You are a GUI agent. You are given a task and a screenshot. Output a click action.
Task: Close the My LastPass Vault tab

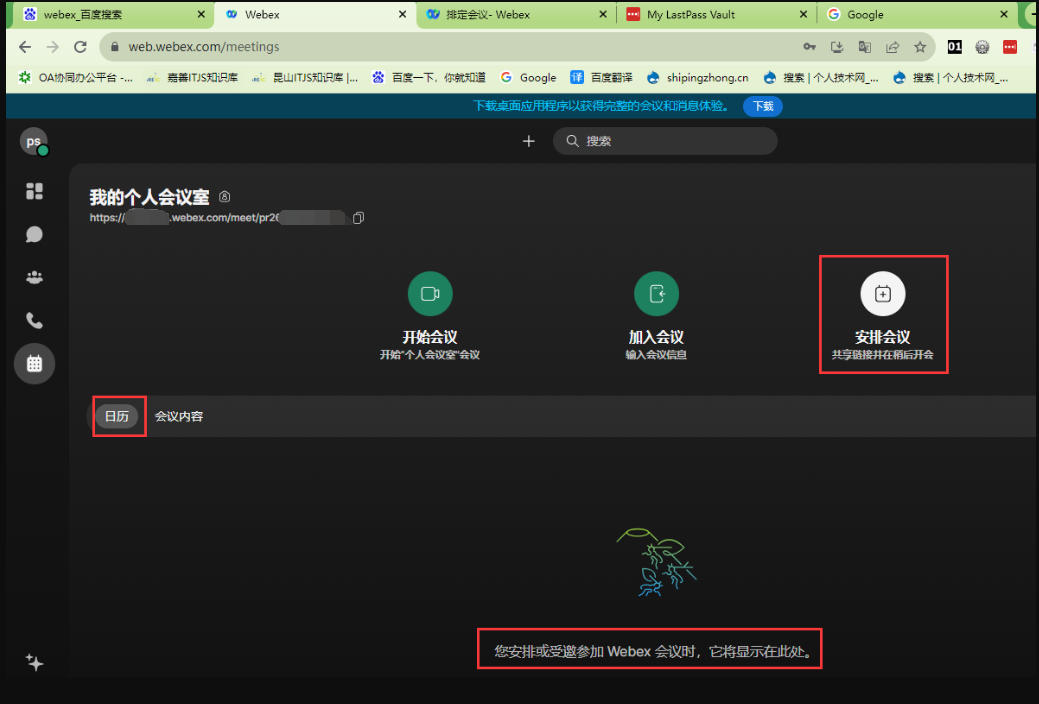pos(804,15)
